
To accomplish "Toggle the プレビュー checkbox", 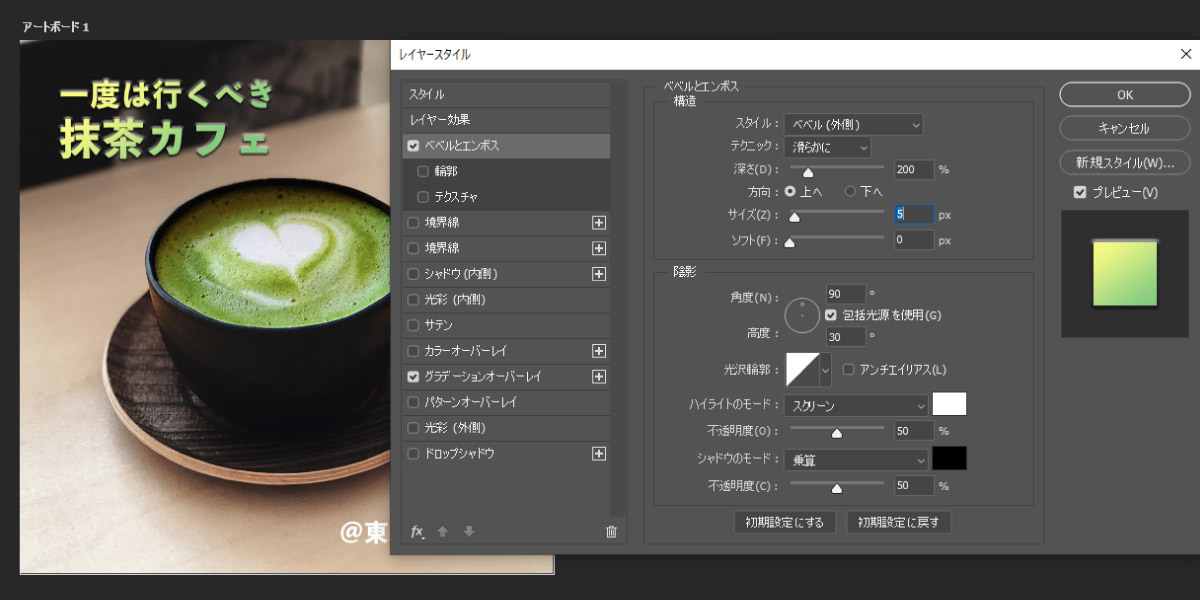I will 1079,192.
